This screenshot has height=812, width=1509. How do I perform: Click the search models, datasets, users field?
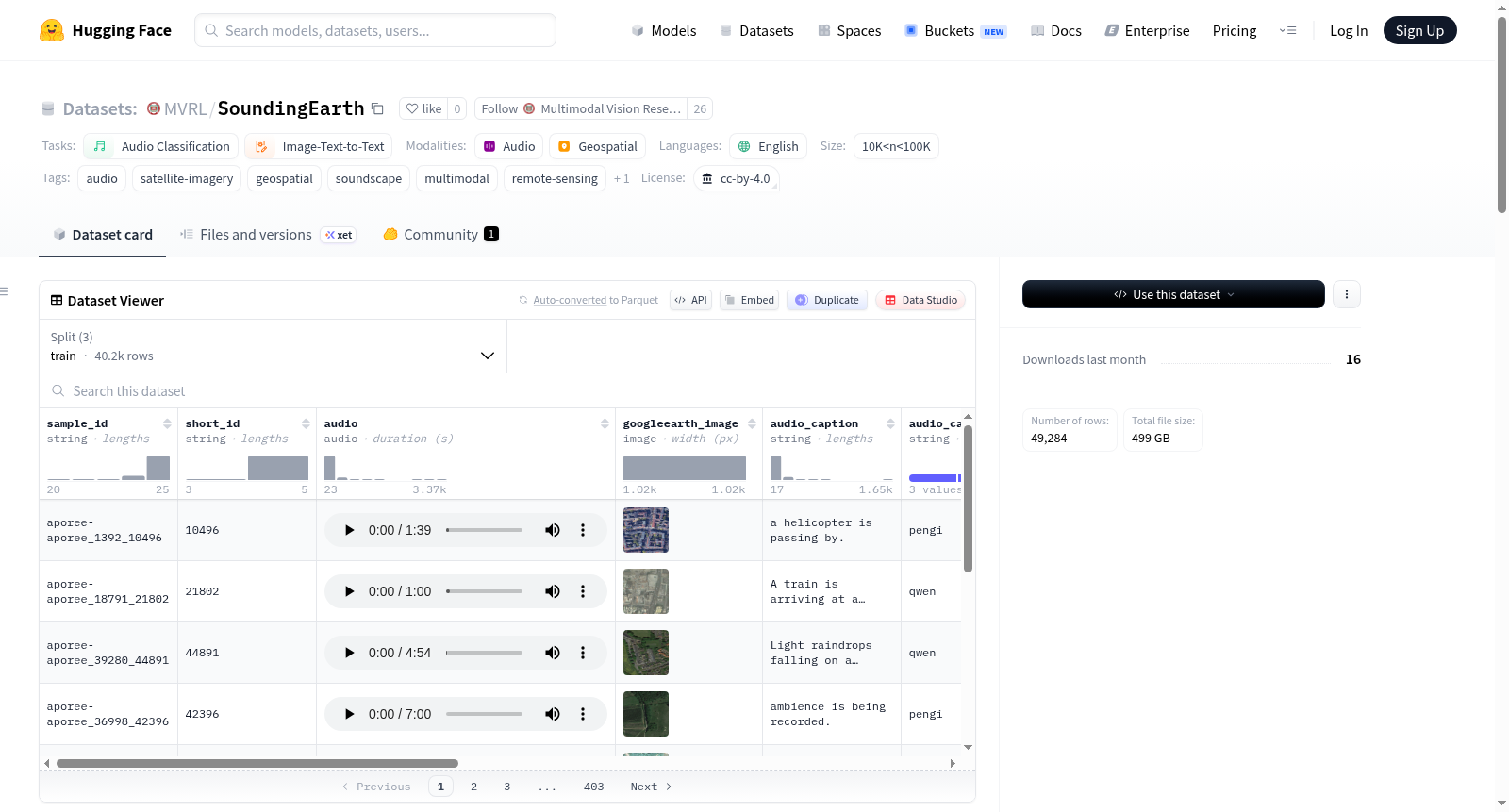coord(375,30)
